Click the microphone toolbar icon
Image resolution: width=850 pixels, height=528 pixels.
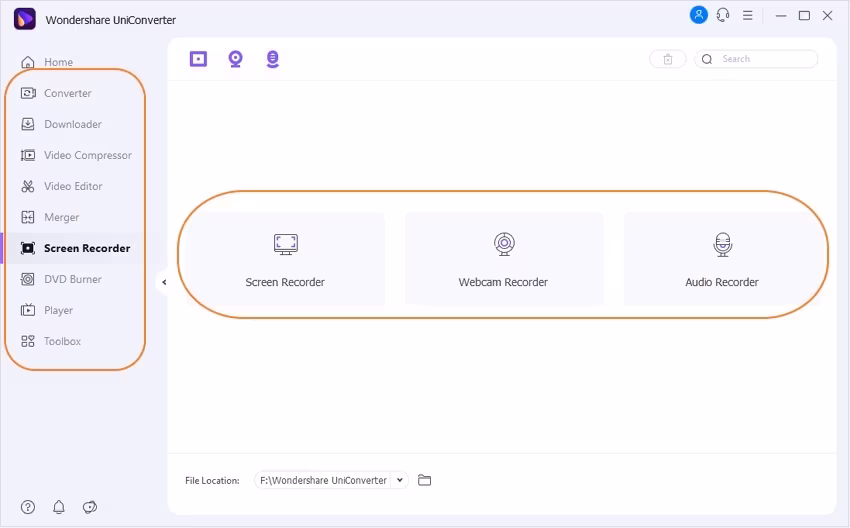pyautogui.click(x=273, y=59)
